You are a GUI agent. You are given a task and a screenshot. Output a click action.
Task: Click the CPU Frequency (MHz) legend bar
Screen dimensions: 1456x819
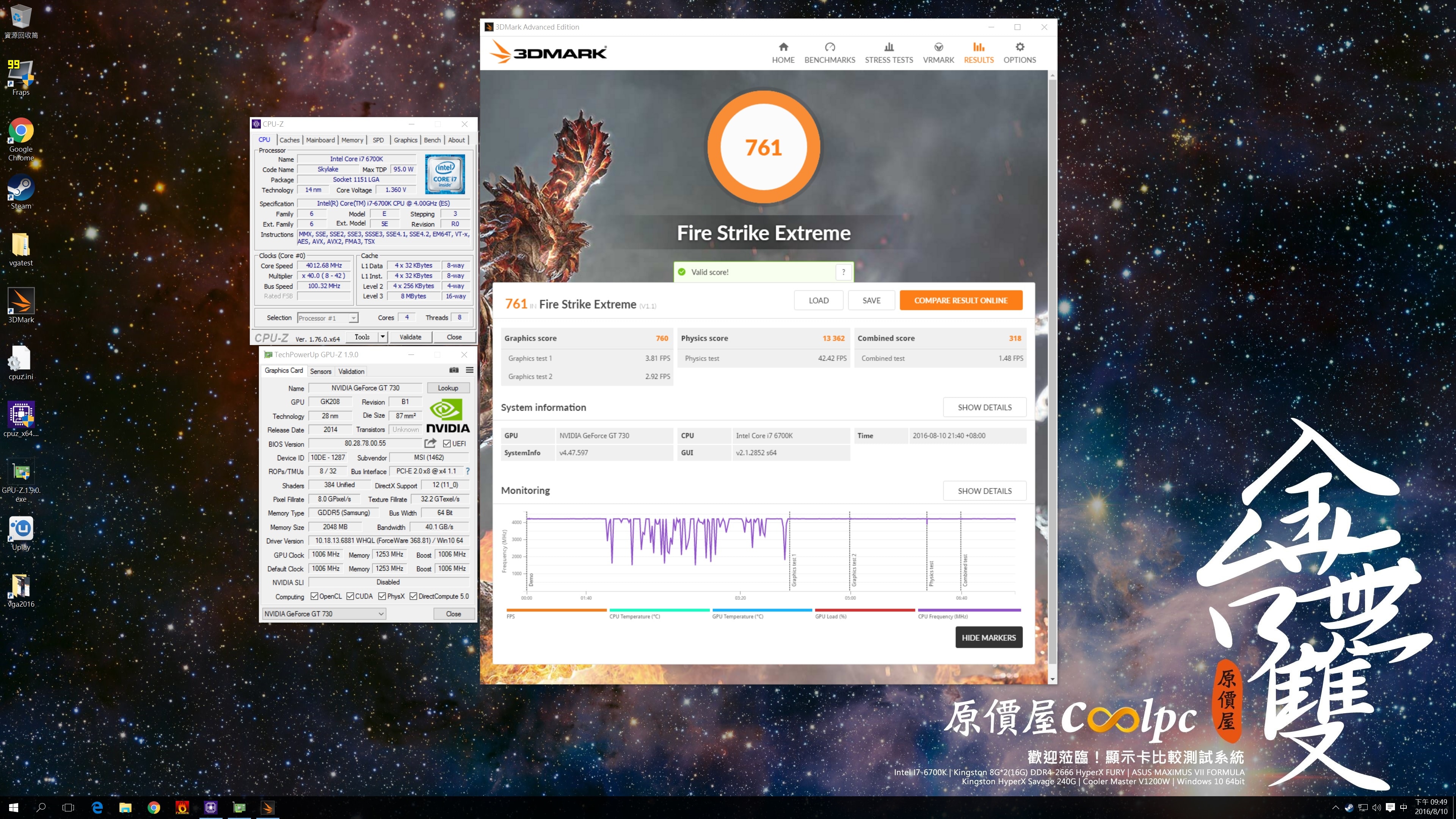(970, 610)
